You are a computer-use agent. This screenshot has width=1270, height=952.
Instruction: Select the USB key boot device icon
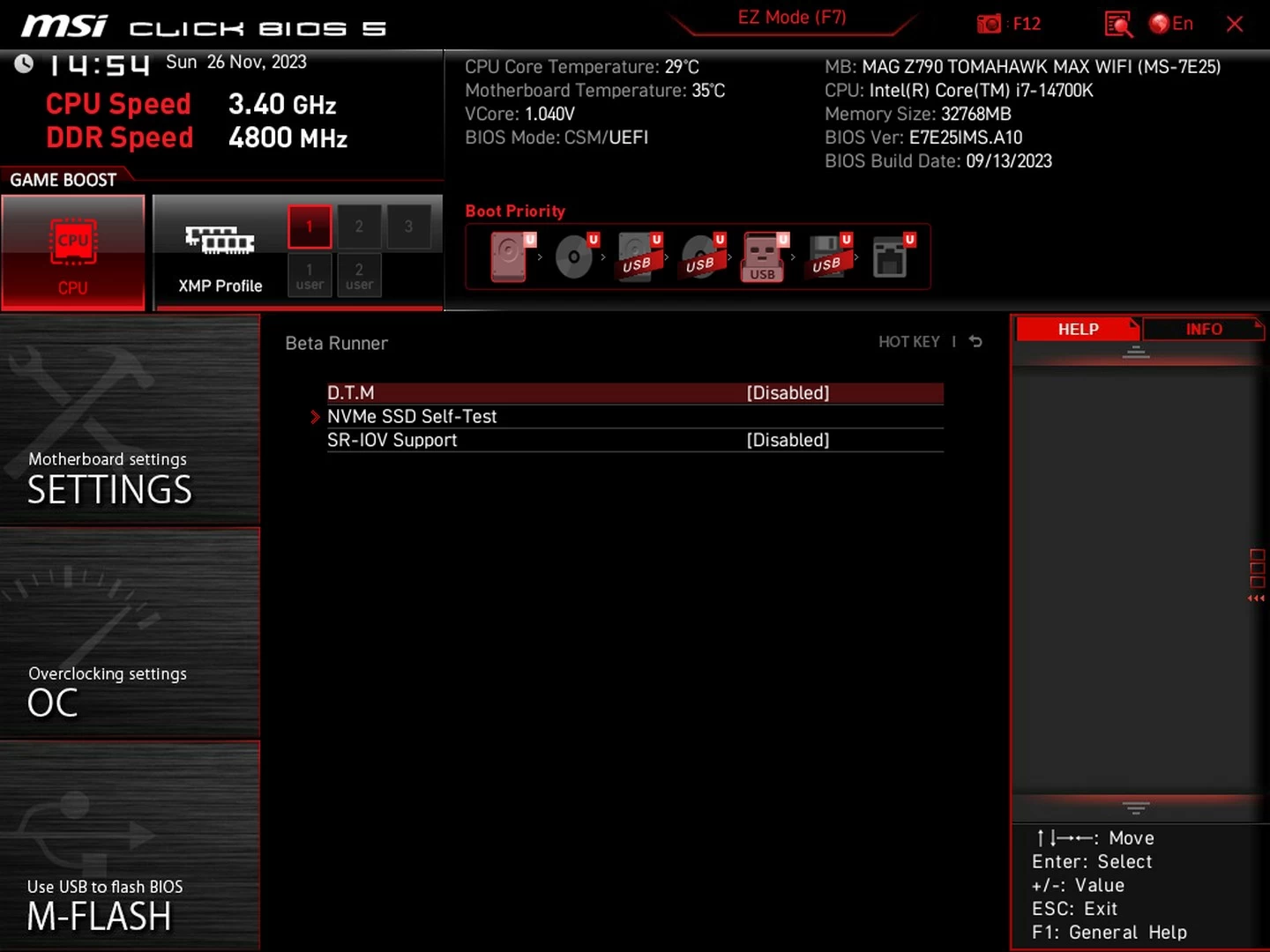pos(763,257)
